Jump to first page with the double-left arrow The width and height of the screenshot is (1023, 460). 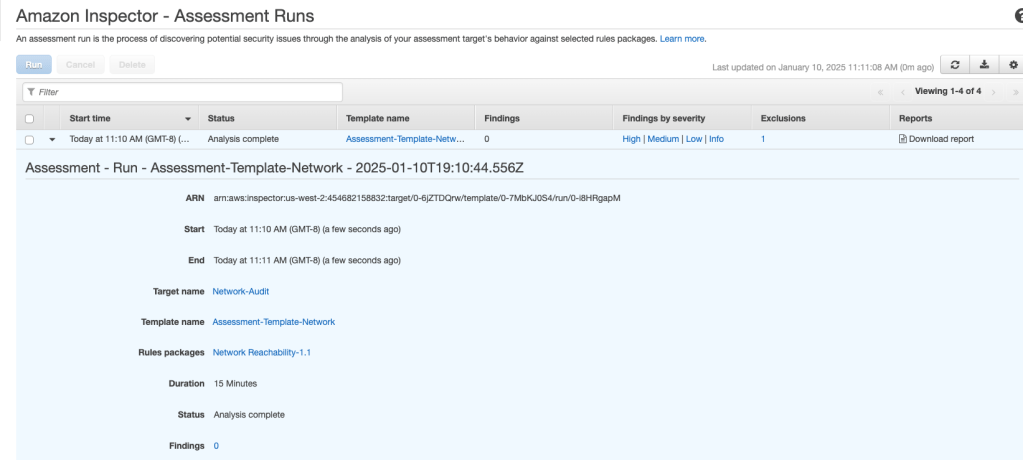881,91
